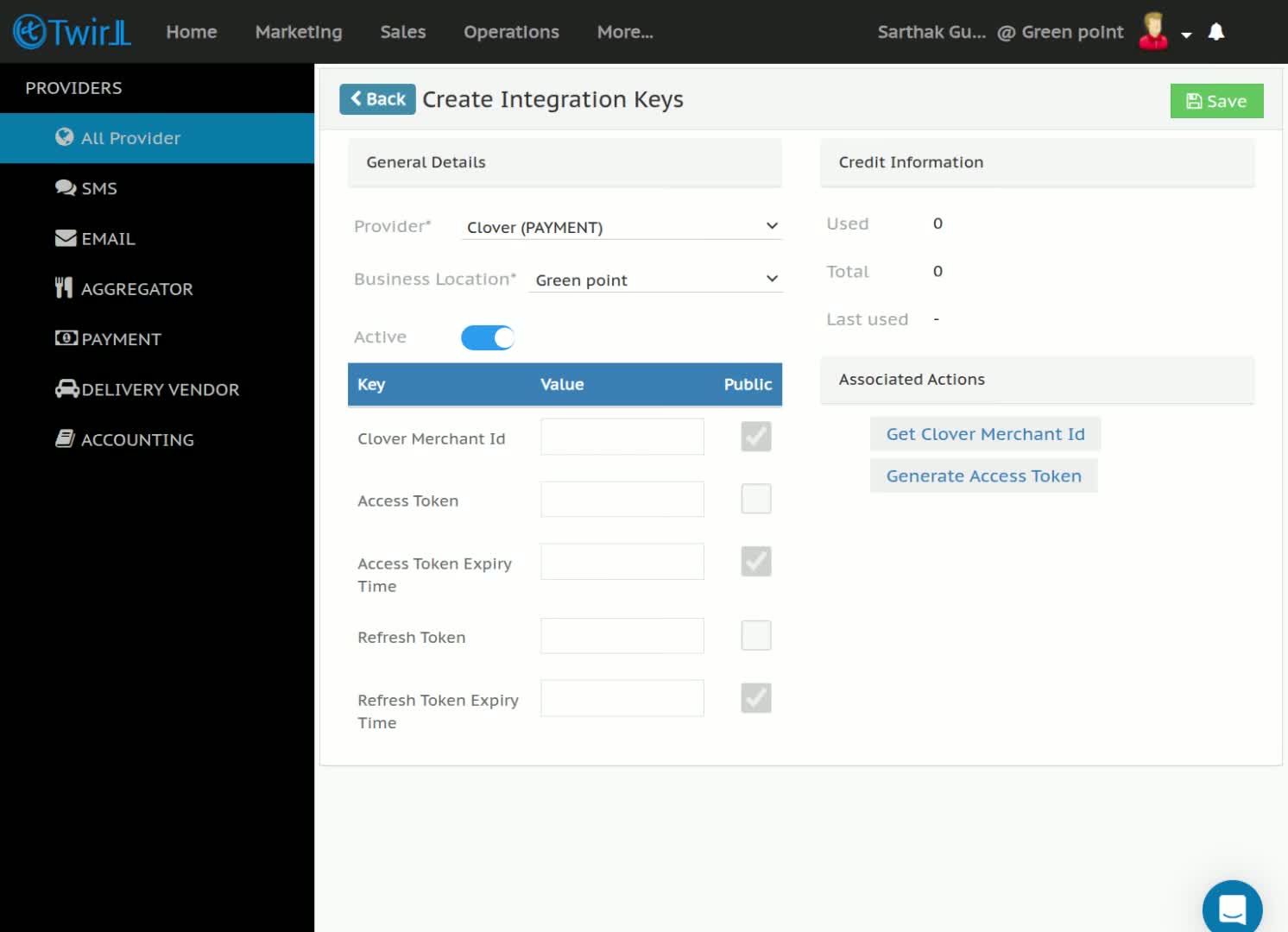
Task: Click the Associated Actions section header
Action: [x=1037, y=379]
